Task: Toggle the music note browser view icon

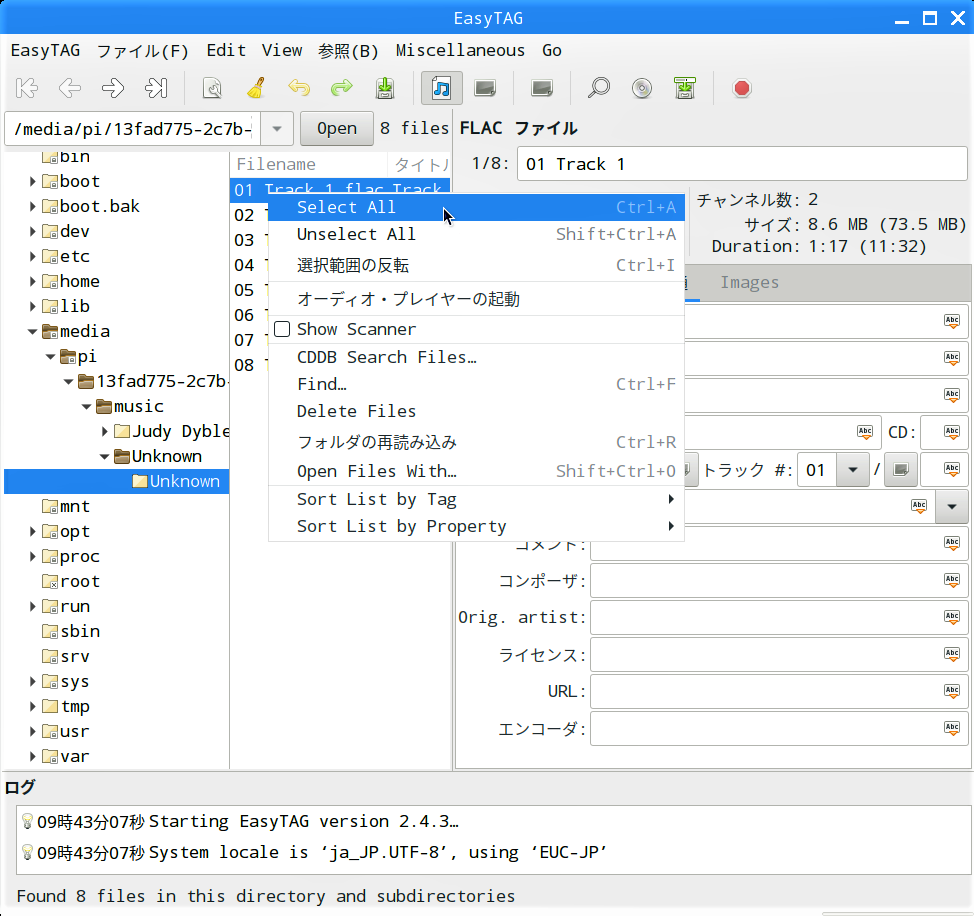Action: click(441, 88)
